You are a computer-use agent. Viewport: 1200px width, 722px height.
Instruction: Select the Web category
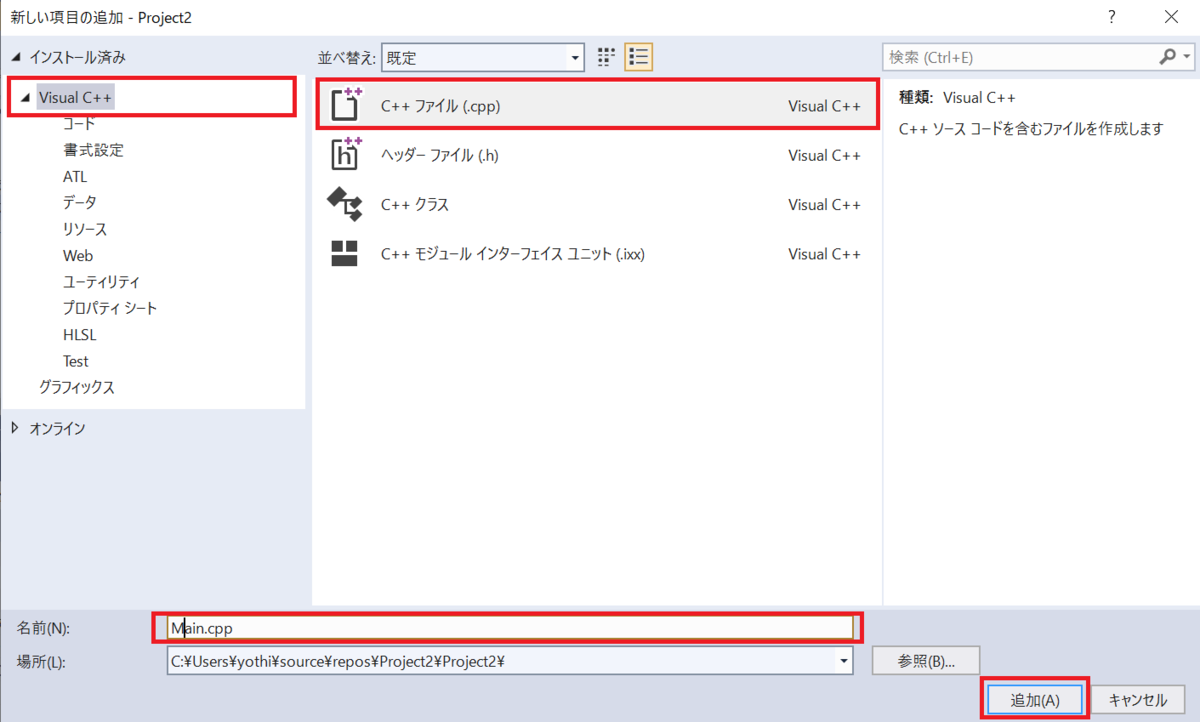[78, 255]
